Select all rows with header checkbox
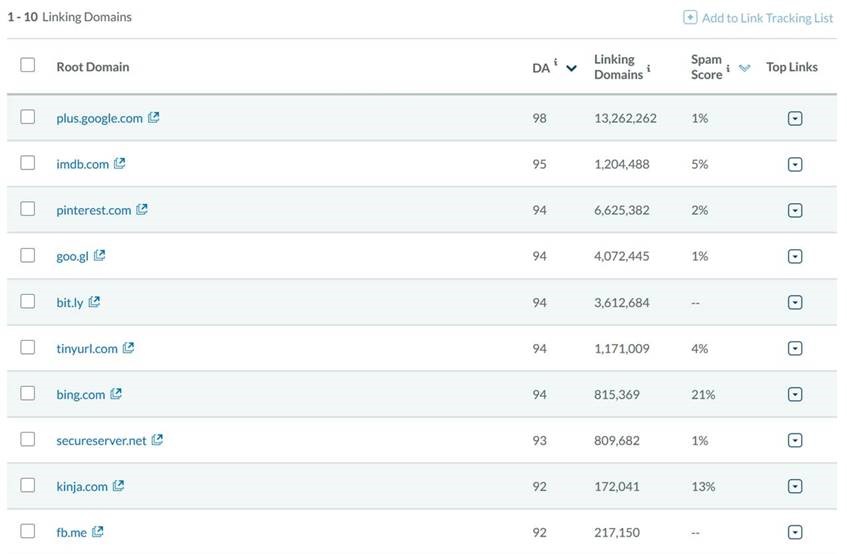This screenshot has width=847, height=554. pyautogui.click(x=28, y=65)
